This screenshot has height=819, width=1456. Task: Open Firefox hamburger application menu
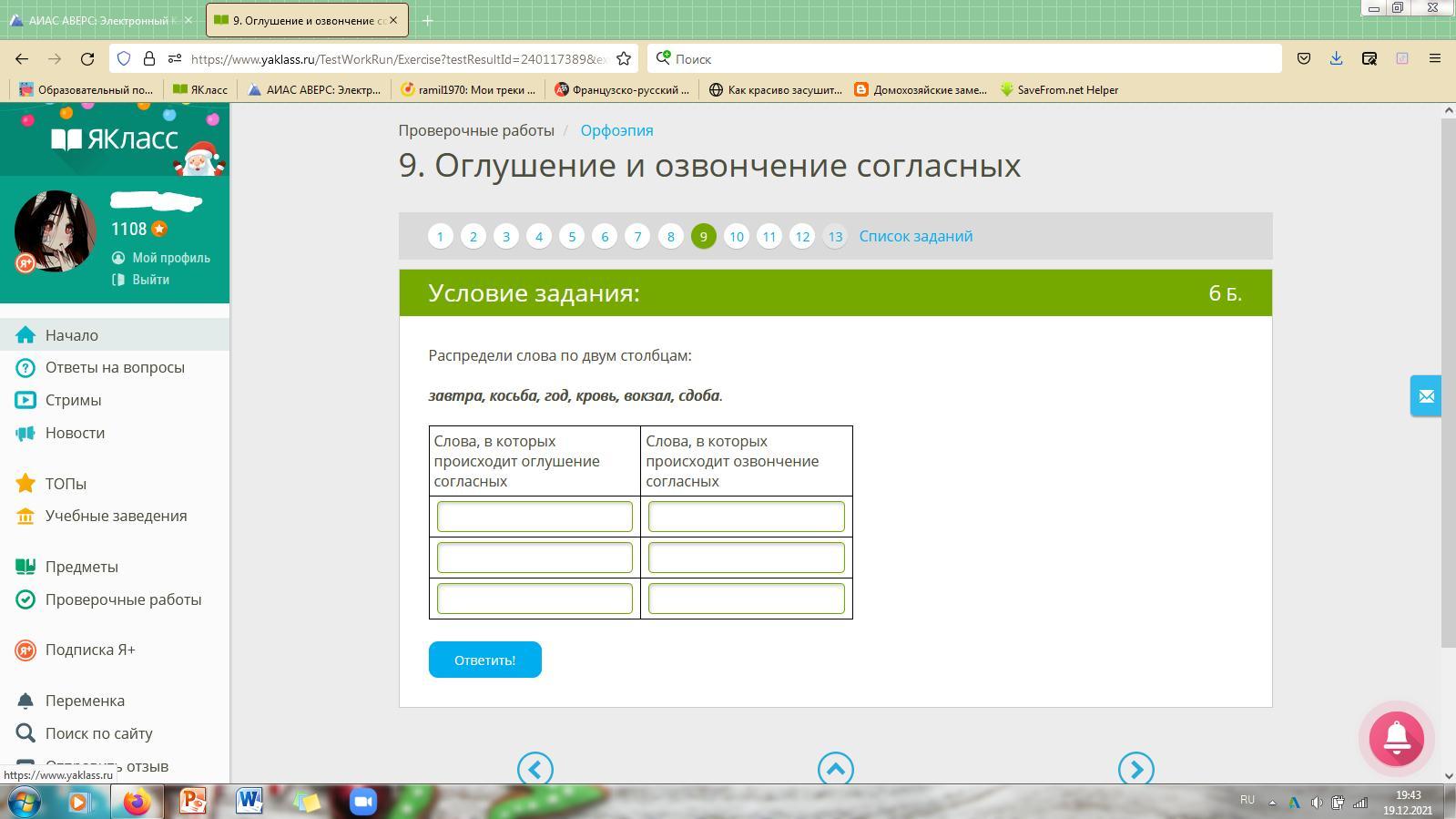coord(1435,58)
